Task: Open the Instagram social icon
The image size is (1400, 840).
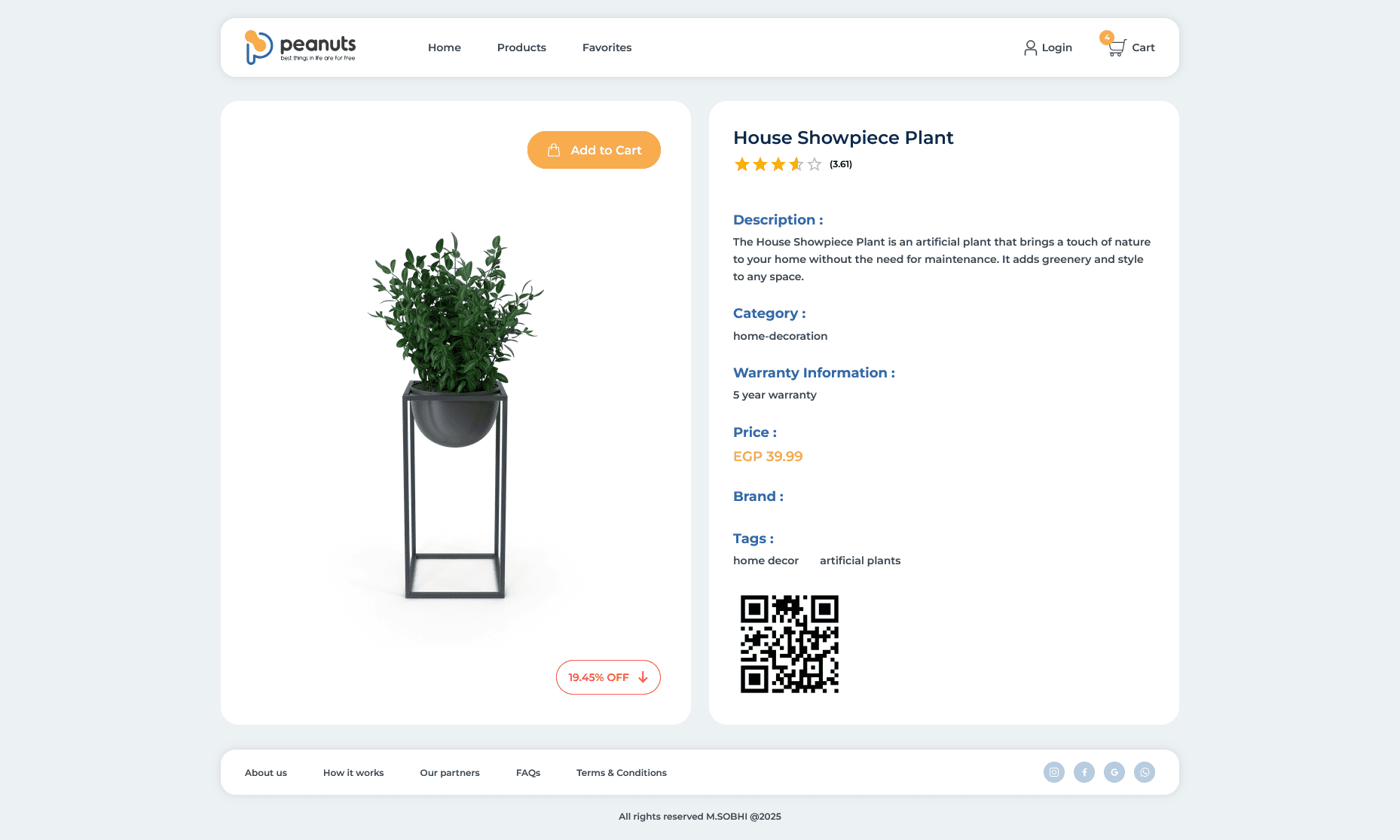Action: pyautogui.click(x=1054, y=772)
